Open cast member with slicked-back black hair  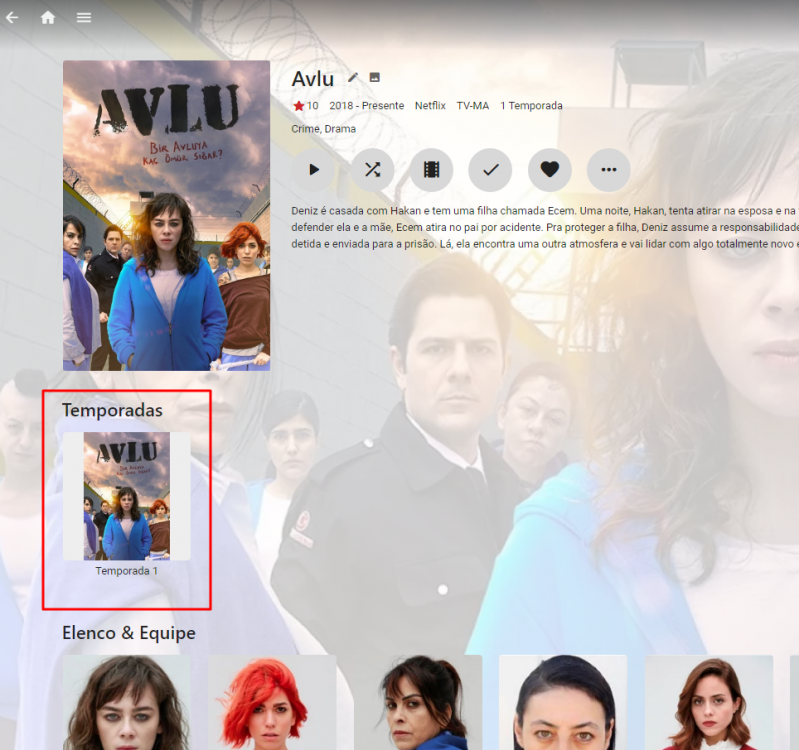[x=563, y=702]
